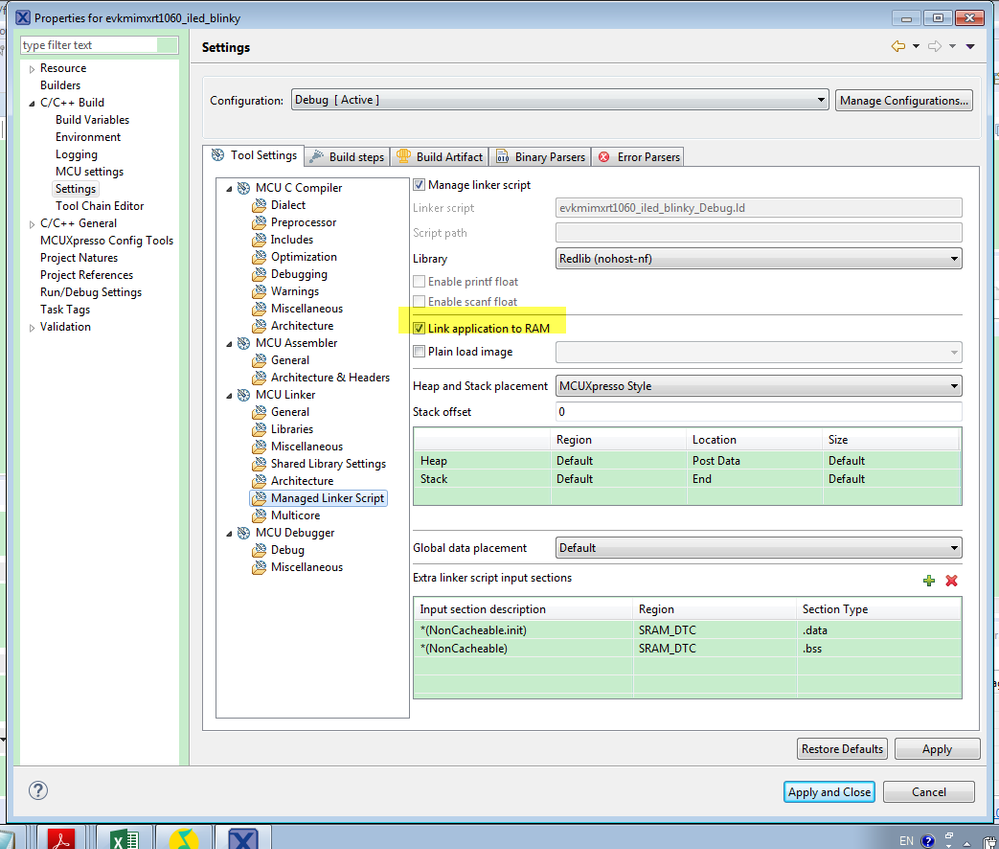Viewport: 999px width, 849px height.
Task: Collapse the C/C++ Build node
Action: (x=32, y=103)
